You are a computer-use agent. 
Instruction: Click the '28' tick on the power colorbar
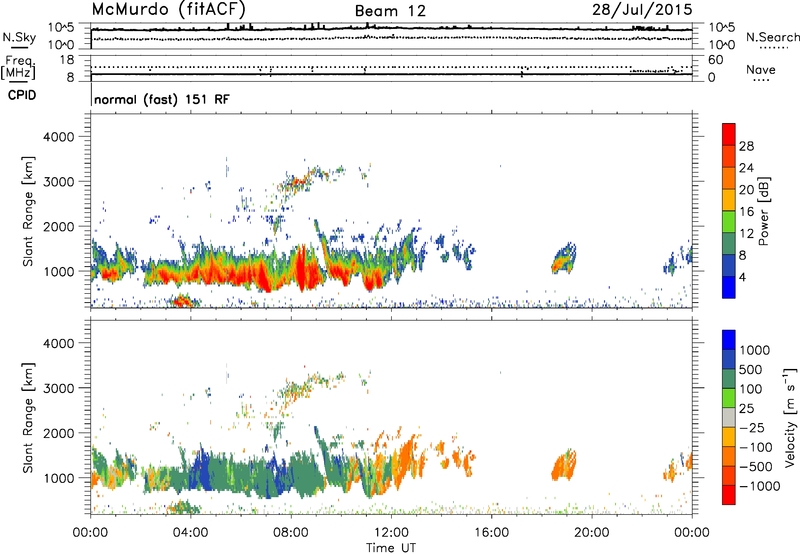pos(746,146)
